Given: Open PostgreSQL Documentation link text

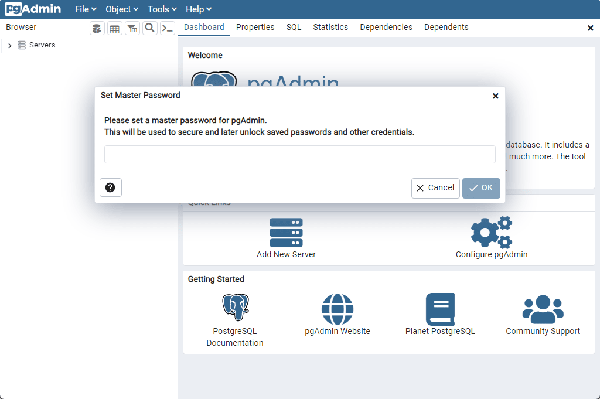Looking at the screenshot, I should pos(235,337).
